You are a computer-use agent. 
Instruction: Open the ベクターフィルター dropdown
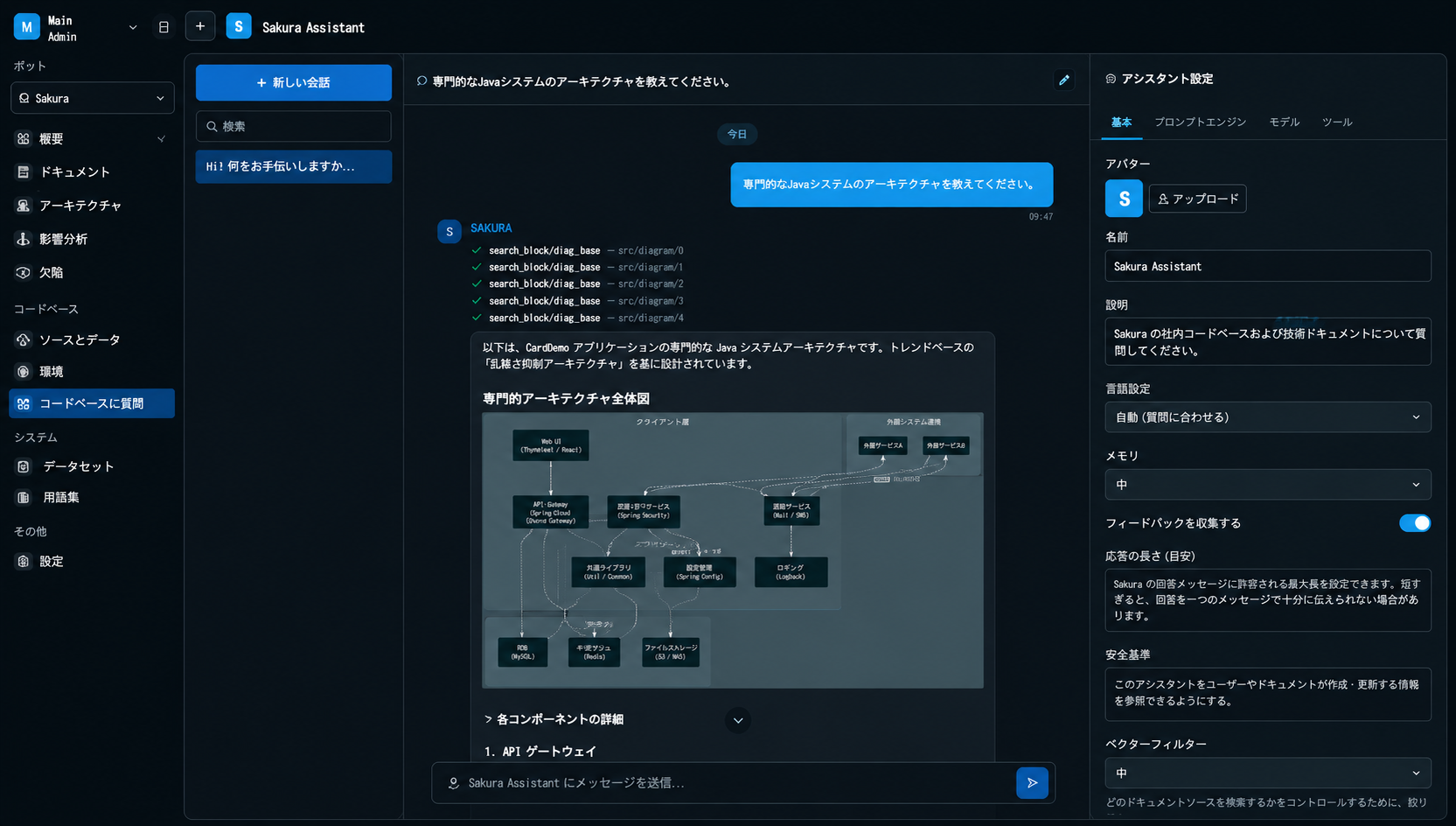point(1268,773)
